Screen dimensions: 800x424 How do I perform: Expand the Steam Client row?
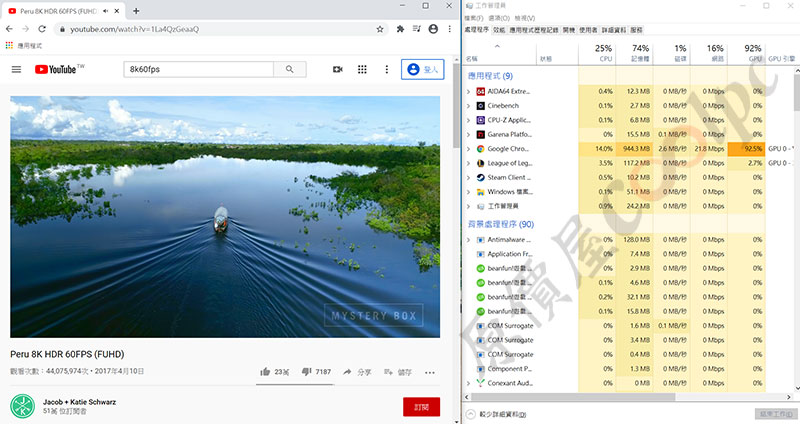point(468,178)
